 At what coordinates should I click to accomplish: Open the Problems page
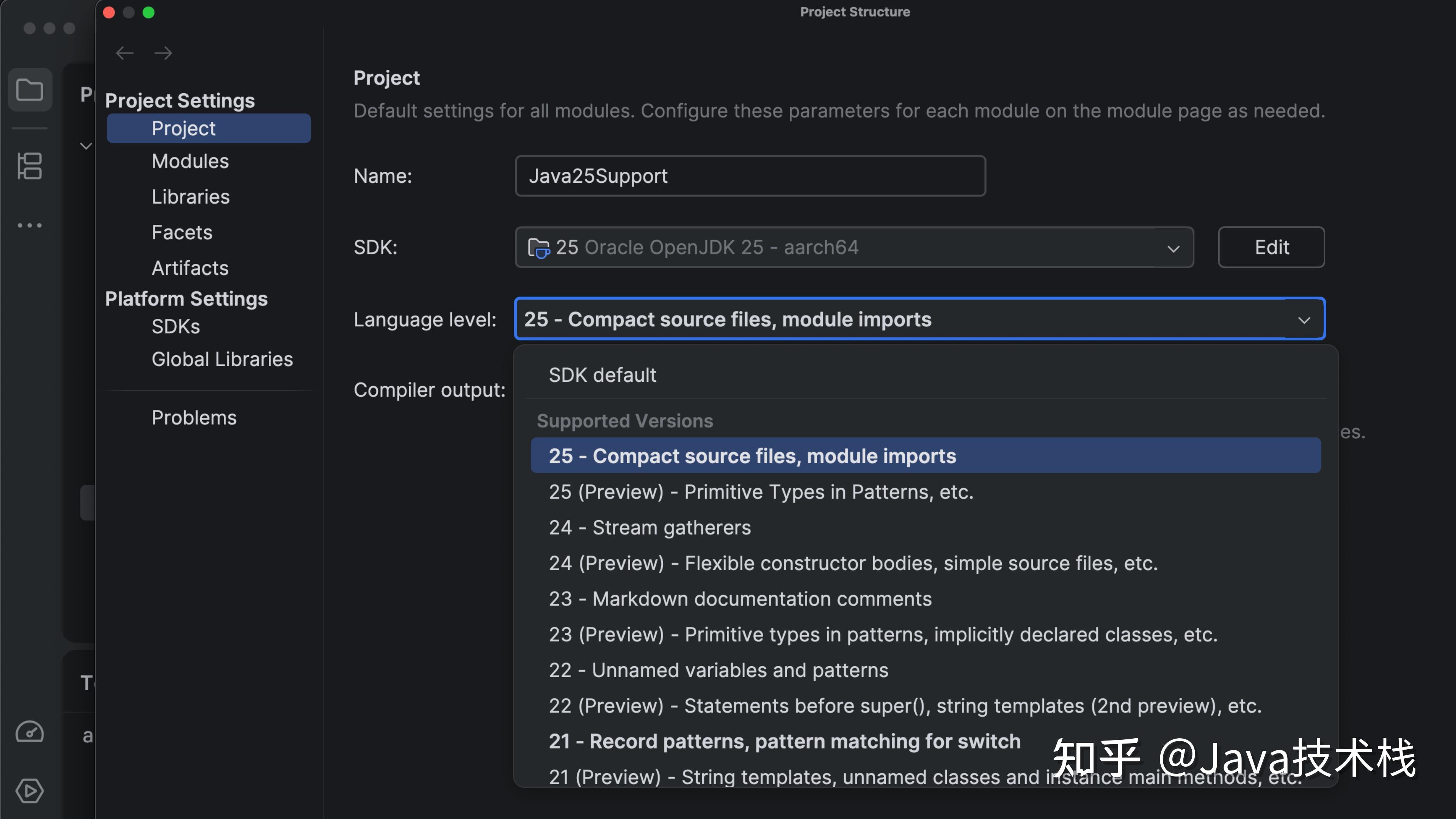click(194, 418)
